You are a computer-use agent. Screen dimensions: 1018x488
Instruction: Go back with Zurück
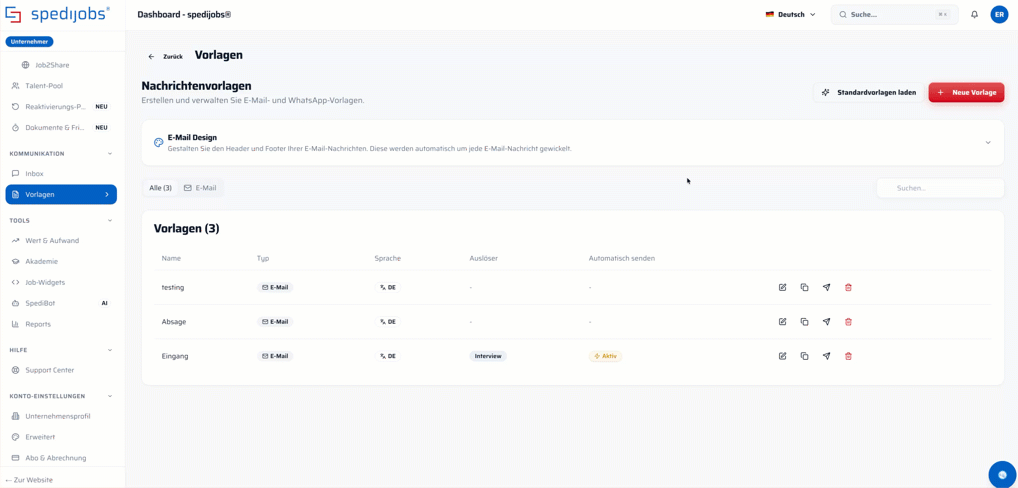166,56
